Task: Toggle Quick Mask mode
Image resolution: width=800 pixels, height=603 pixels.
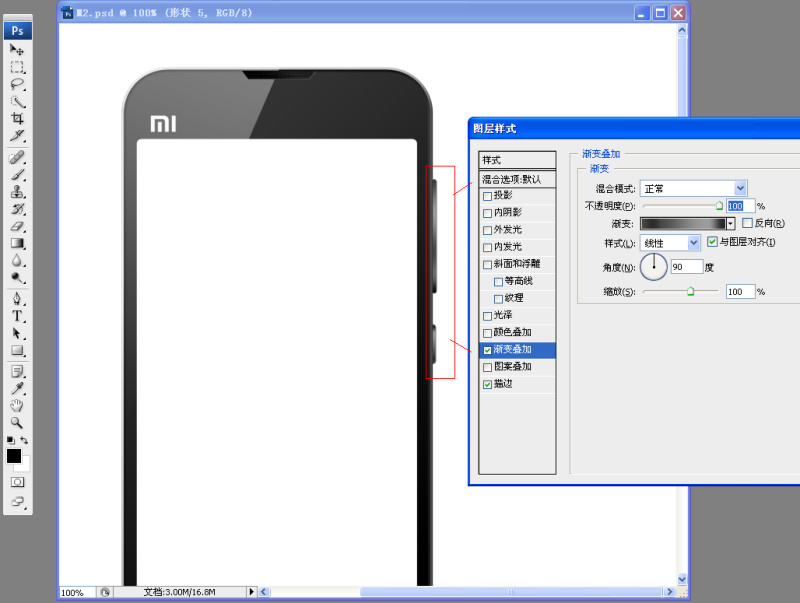Action: tap(17, 482)
